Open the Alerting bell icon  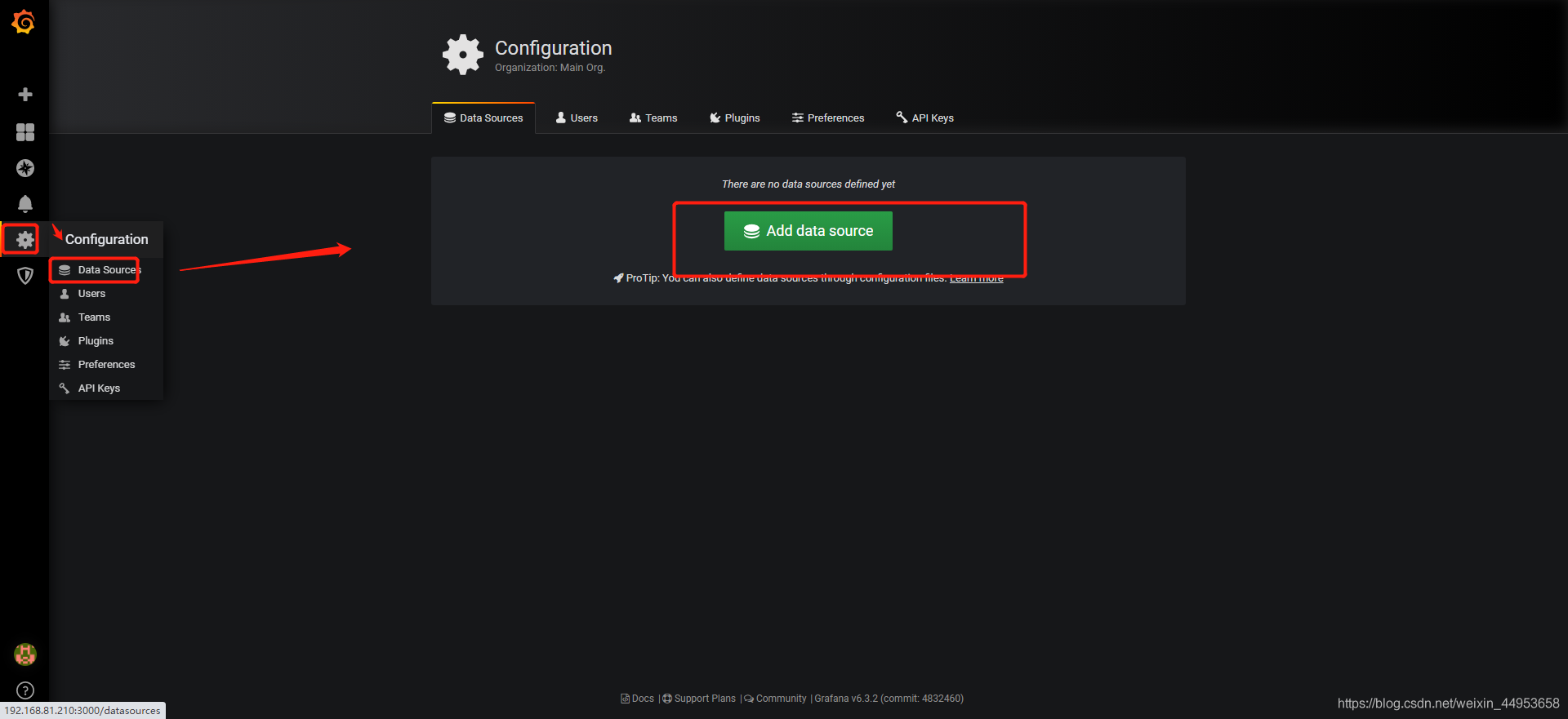pyautogui.click(x=25, y=204)
